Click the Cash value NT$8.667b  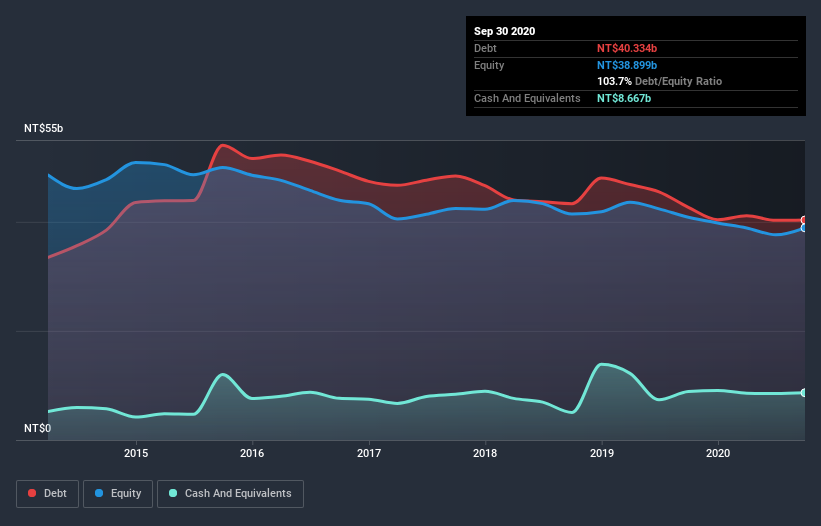624,98
